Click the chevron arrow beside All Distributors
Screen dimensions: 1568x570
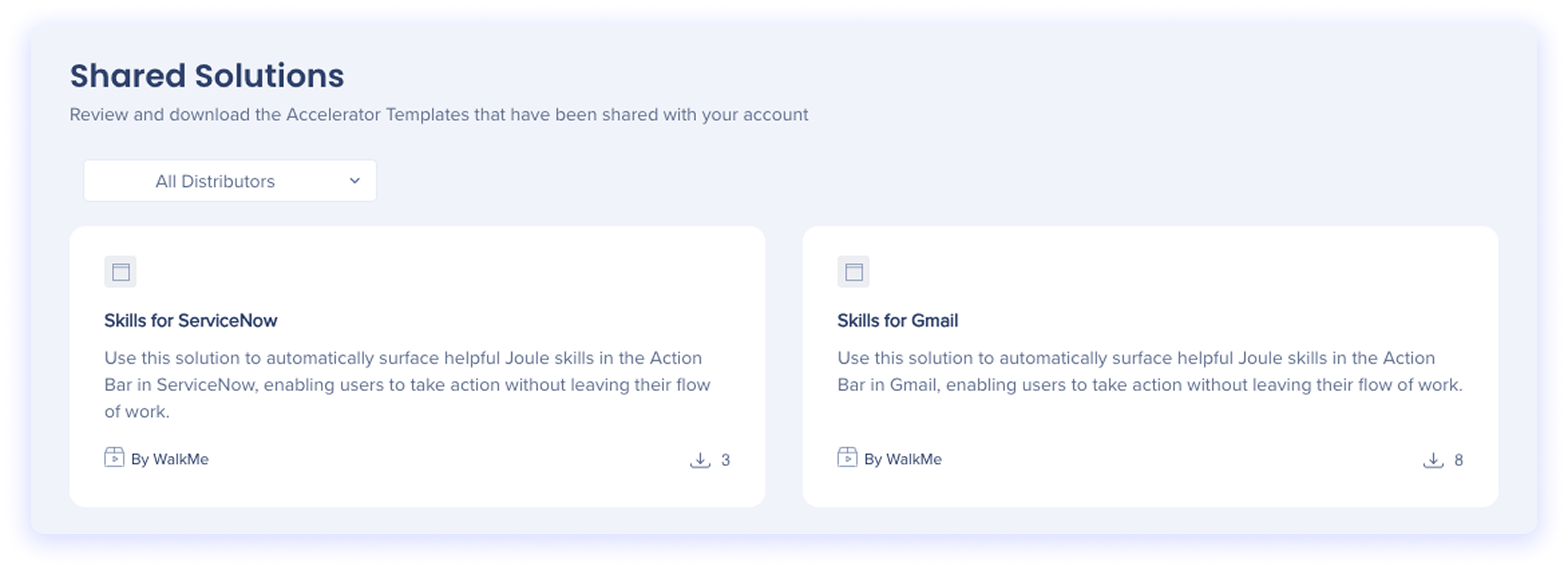[355, 181]
